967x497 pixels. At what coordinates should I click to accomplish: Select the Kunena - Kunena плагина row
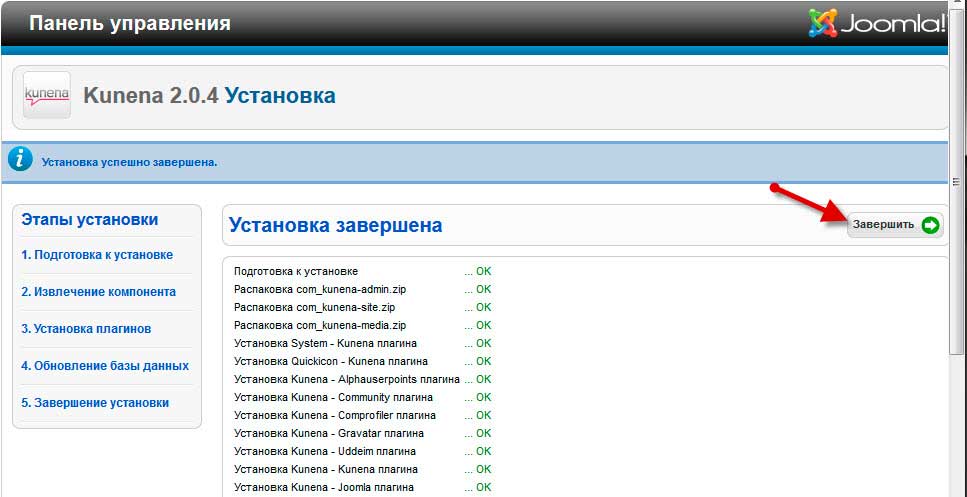click(363, 469)
